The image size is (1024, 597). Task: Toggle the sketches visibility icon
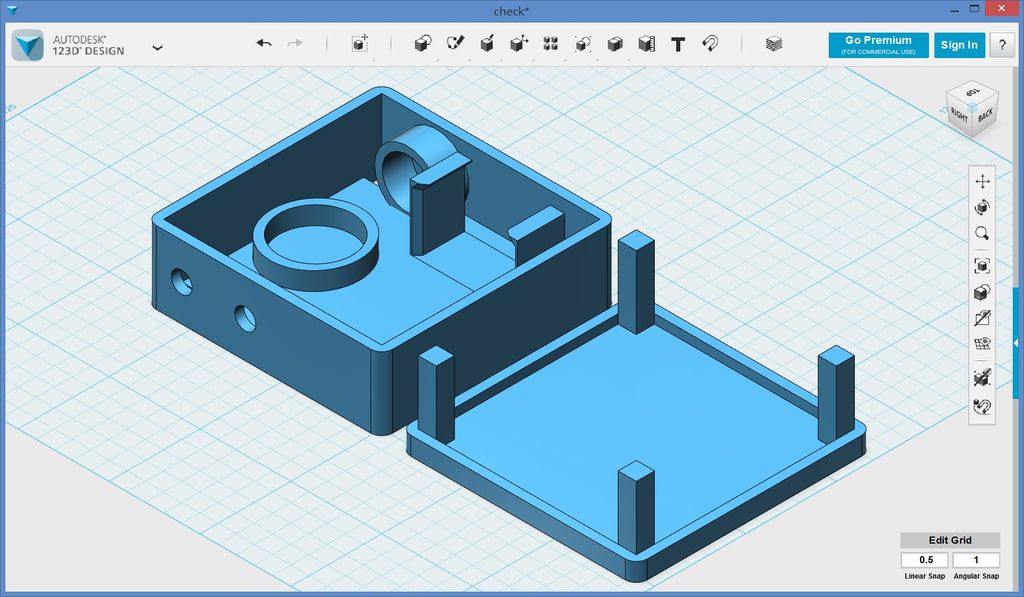[982, 318]
